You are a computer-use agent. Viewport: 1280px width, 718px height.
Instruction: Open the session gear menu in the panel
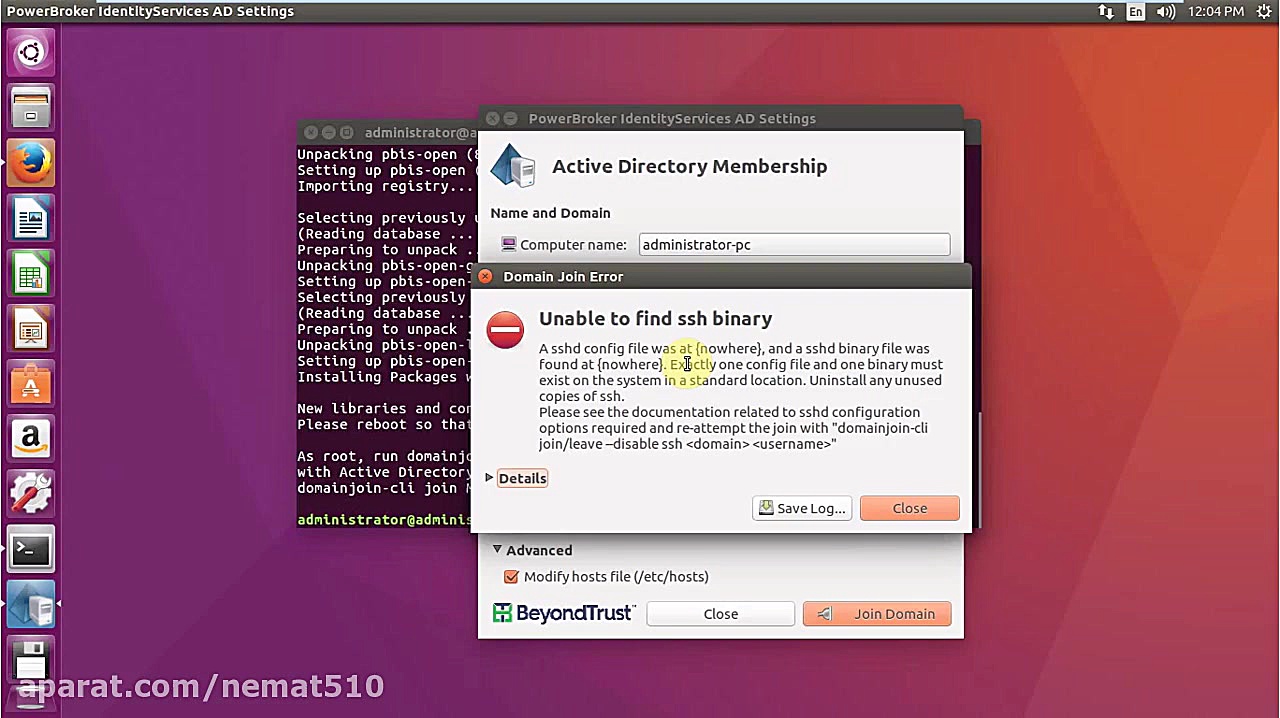point(1263,12)
